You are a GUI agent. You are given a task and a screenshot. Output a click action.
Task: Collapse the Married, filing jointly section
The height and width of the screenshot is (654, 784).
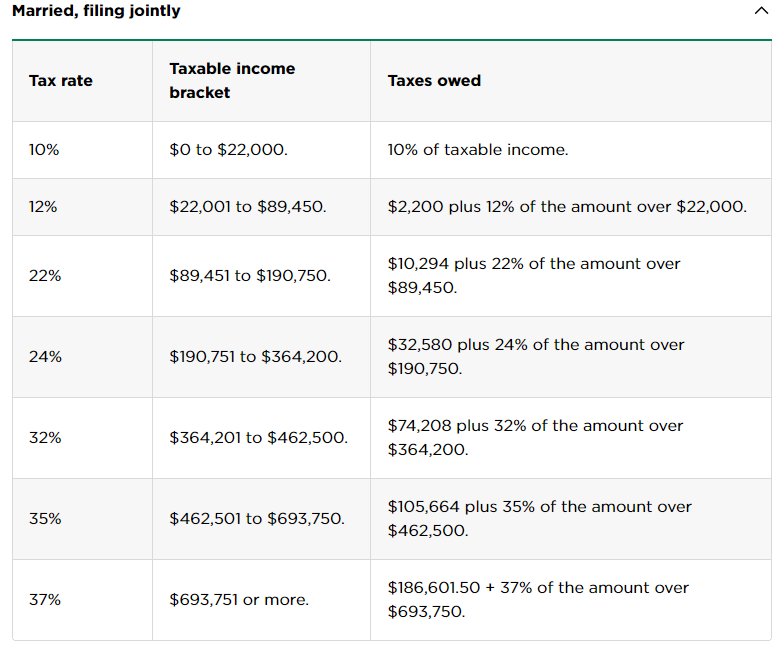[x=761, y=10]
